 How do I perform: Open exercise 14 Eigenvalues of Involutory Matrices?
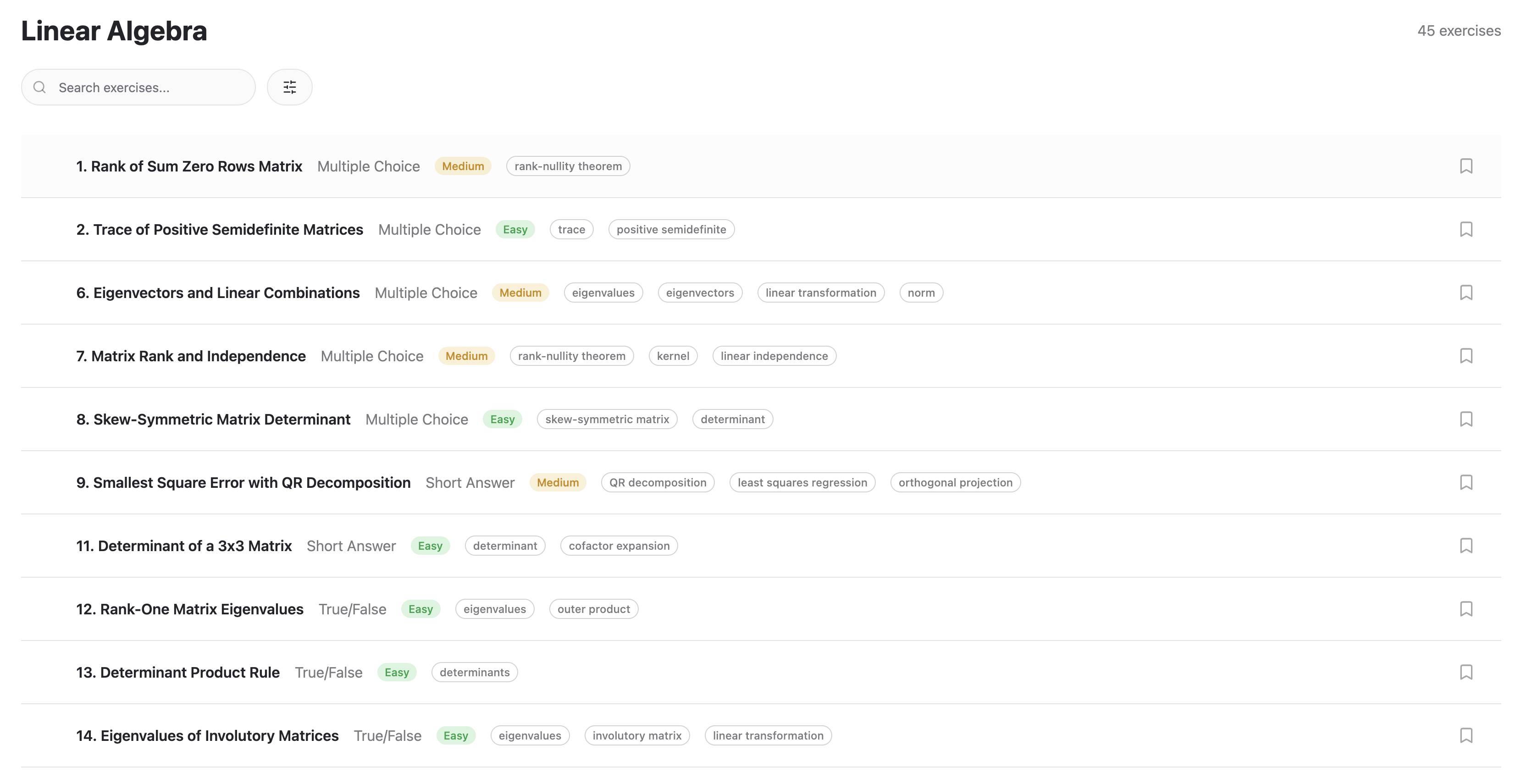pos(207,736)
